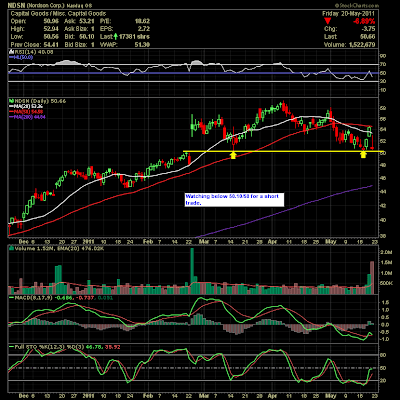
Task: Click the VWAP value 51.30
Action: pyautogui.click(x=143, y=45)
